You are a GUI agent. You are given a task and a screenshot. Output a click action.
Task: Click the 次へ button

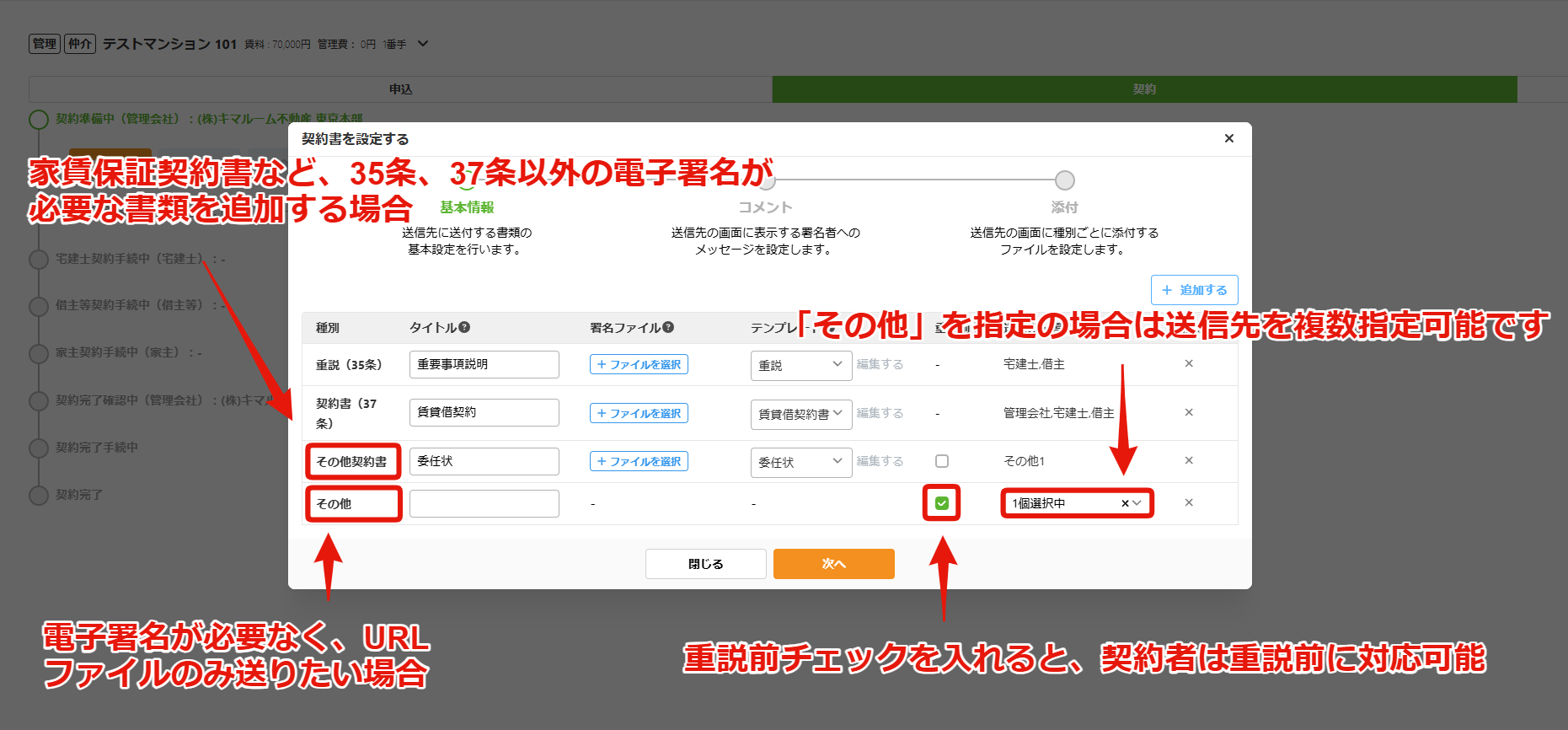click(834, 564)
